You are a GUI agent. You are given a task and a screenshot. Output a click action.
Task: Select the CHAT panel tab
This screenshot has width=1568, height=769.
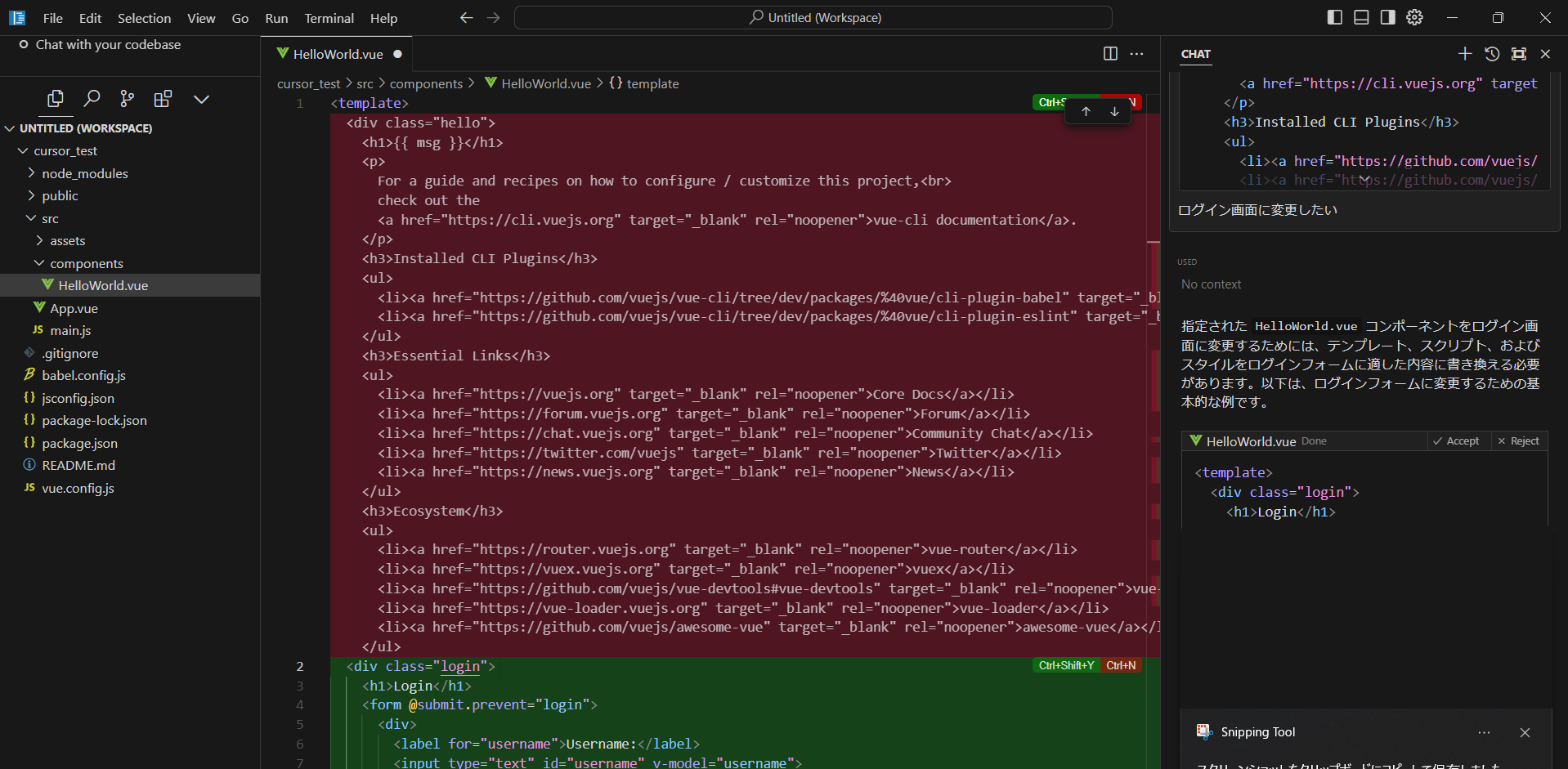click(1195, 54)
